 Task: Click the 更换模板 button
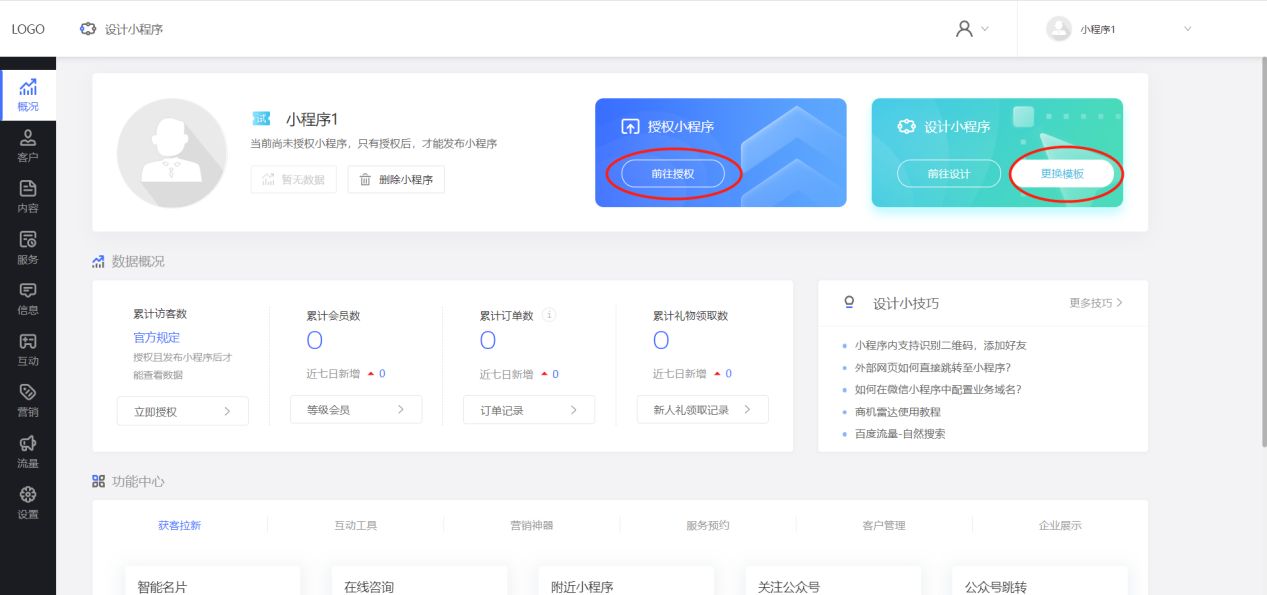1063,173
